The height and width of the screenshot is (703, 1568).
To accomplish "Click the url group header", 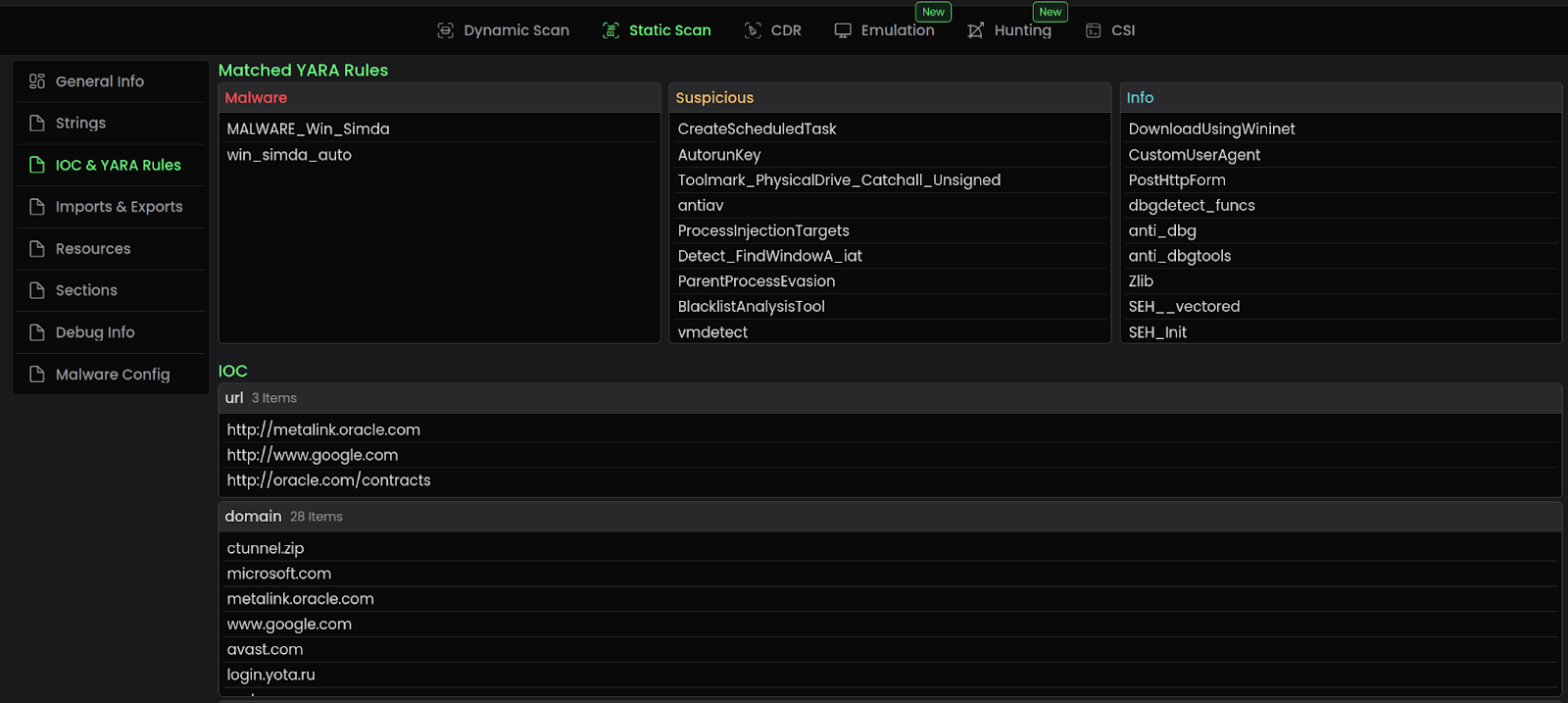I will pos(890,398).
